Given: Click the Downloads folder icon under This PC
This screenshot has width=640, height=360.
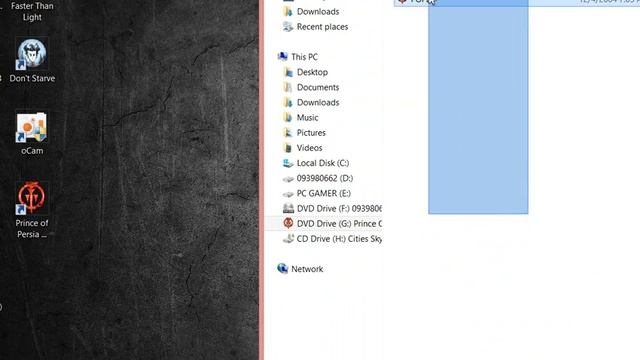Looking at the screenshot, I should tap(288, 102).
